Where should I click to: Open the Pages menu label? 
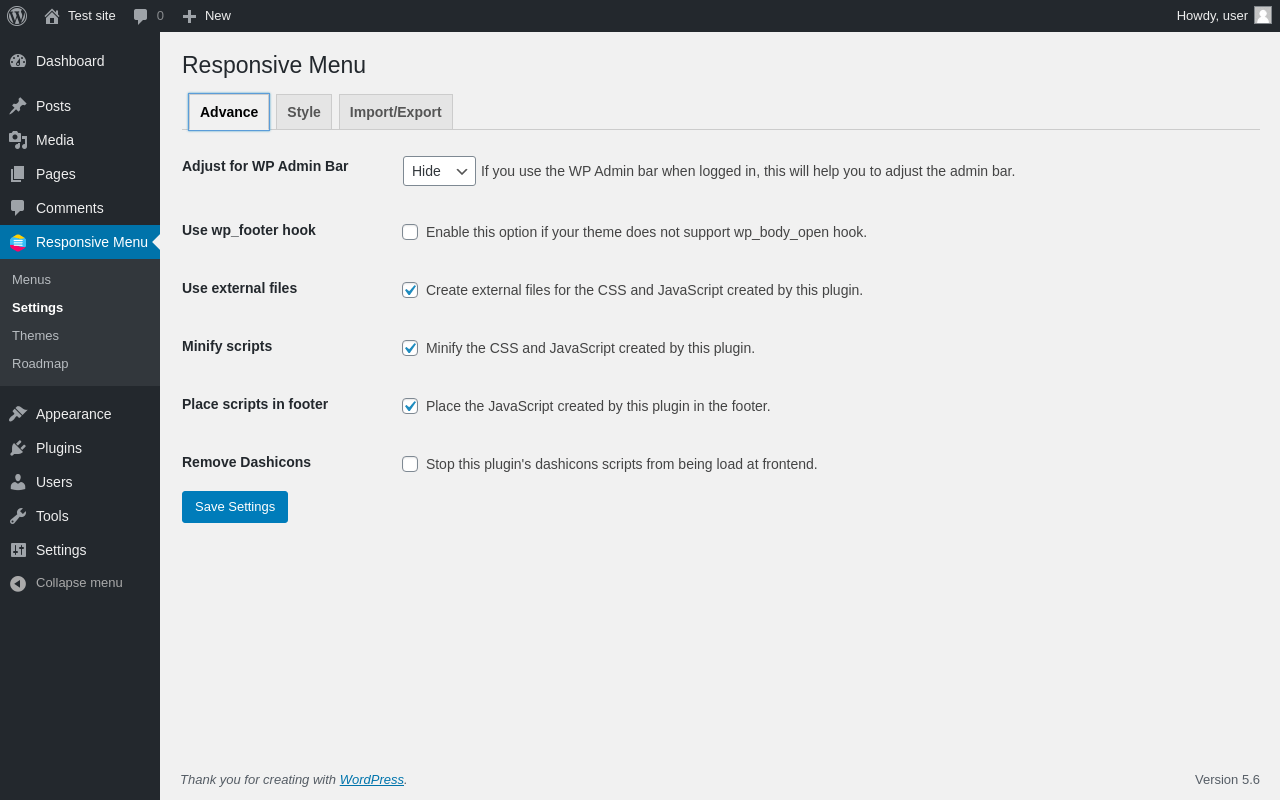coord(56,174)
